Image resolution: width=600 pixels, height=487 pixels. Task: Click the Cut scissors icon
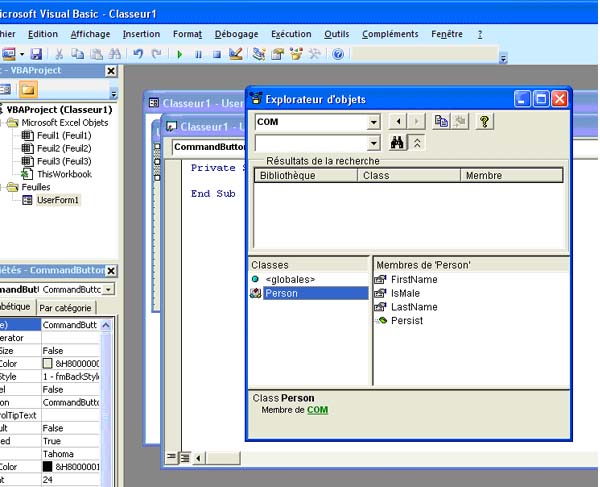point(59,54)
